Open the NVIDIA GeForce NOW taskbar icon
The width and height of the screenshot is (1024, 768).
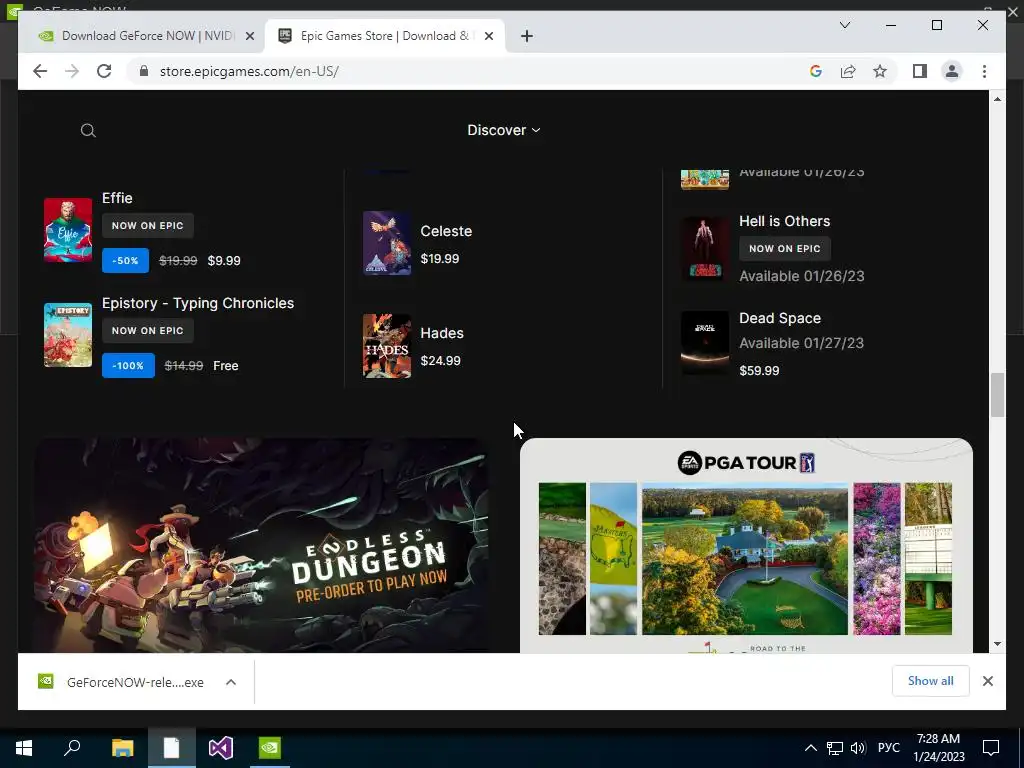(x=270, y=748)
